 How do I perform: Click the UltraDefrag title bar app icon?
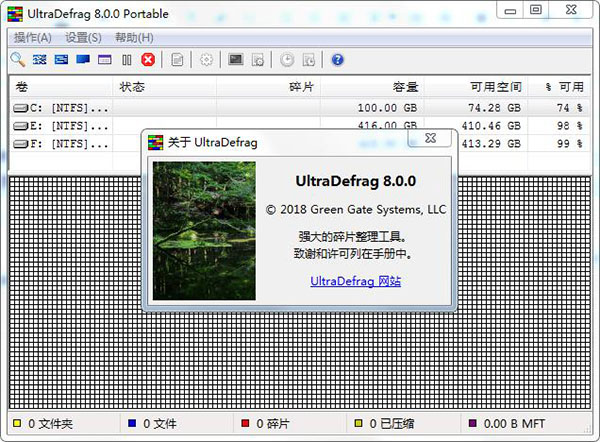pyautogui.click(x=15, y=14)
